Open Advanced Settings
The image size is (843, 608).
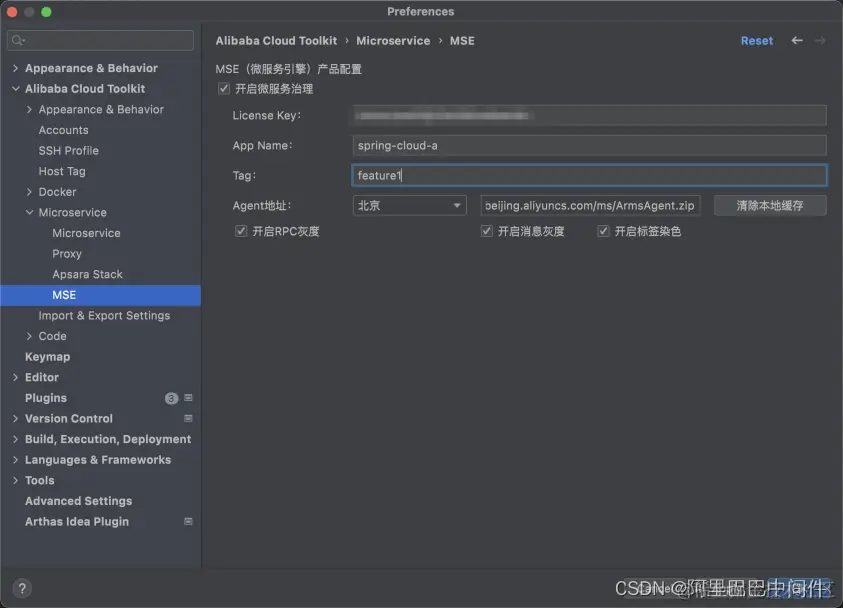(x=78, y=501)
